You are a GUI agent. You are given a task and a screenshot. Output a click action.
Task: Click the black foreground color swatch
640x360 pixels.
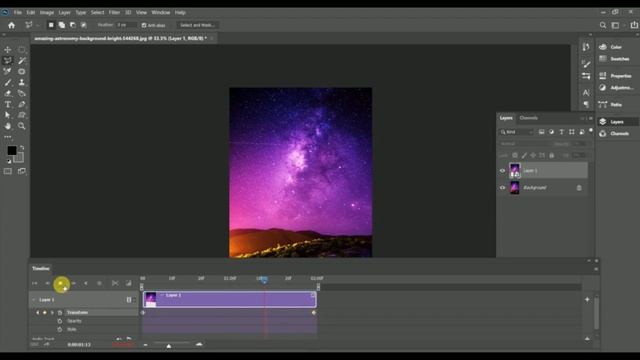coord(12,151)
